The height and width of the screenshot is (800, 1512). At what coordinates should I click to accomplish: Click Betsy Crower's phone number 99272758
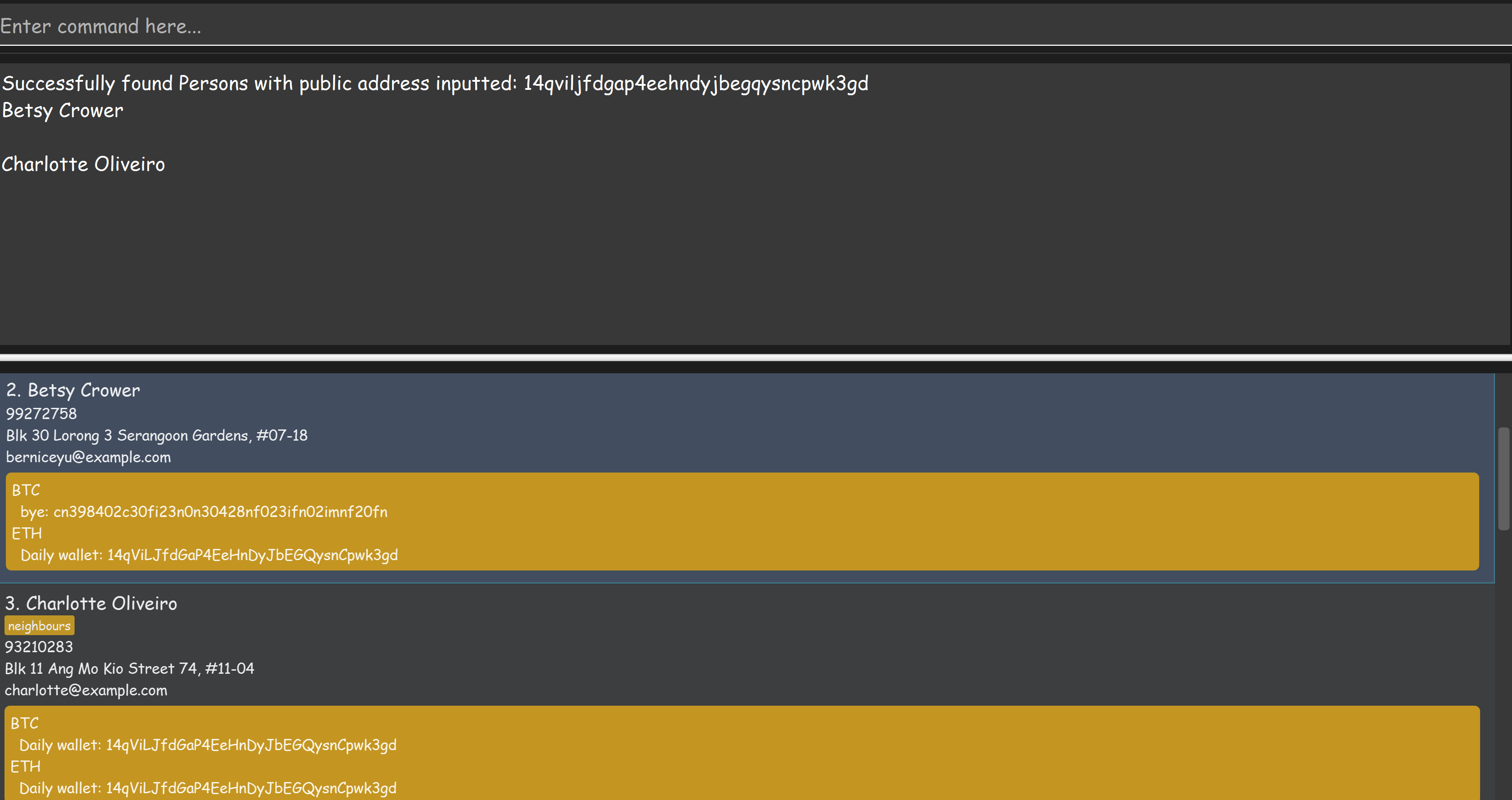tap(42, 414)
